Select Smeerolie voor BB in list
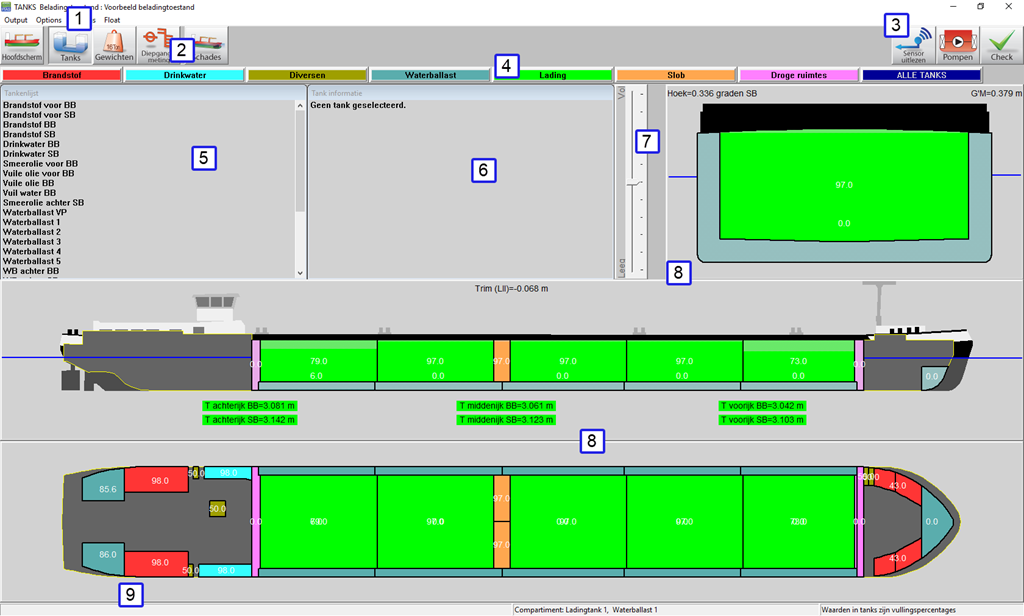Image resolution: width=1024 pixels, height=616 pixels. (40, 163)
